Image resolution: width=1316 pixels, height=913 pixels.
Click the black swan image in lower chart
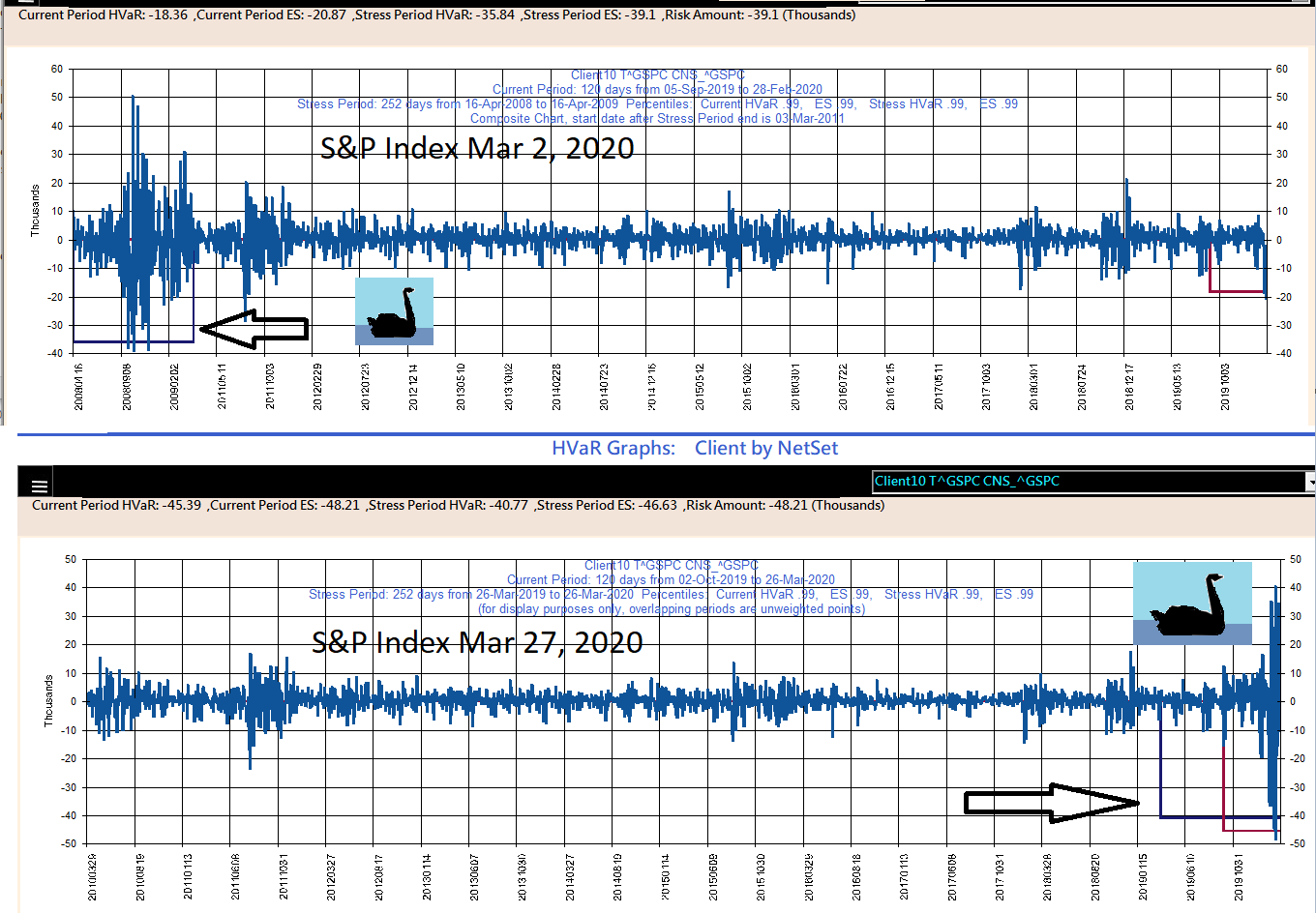tap(1192, 604)
